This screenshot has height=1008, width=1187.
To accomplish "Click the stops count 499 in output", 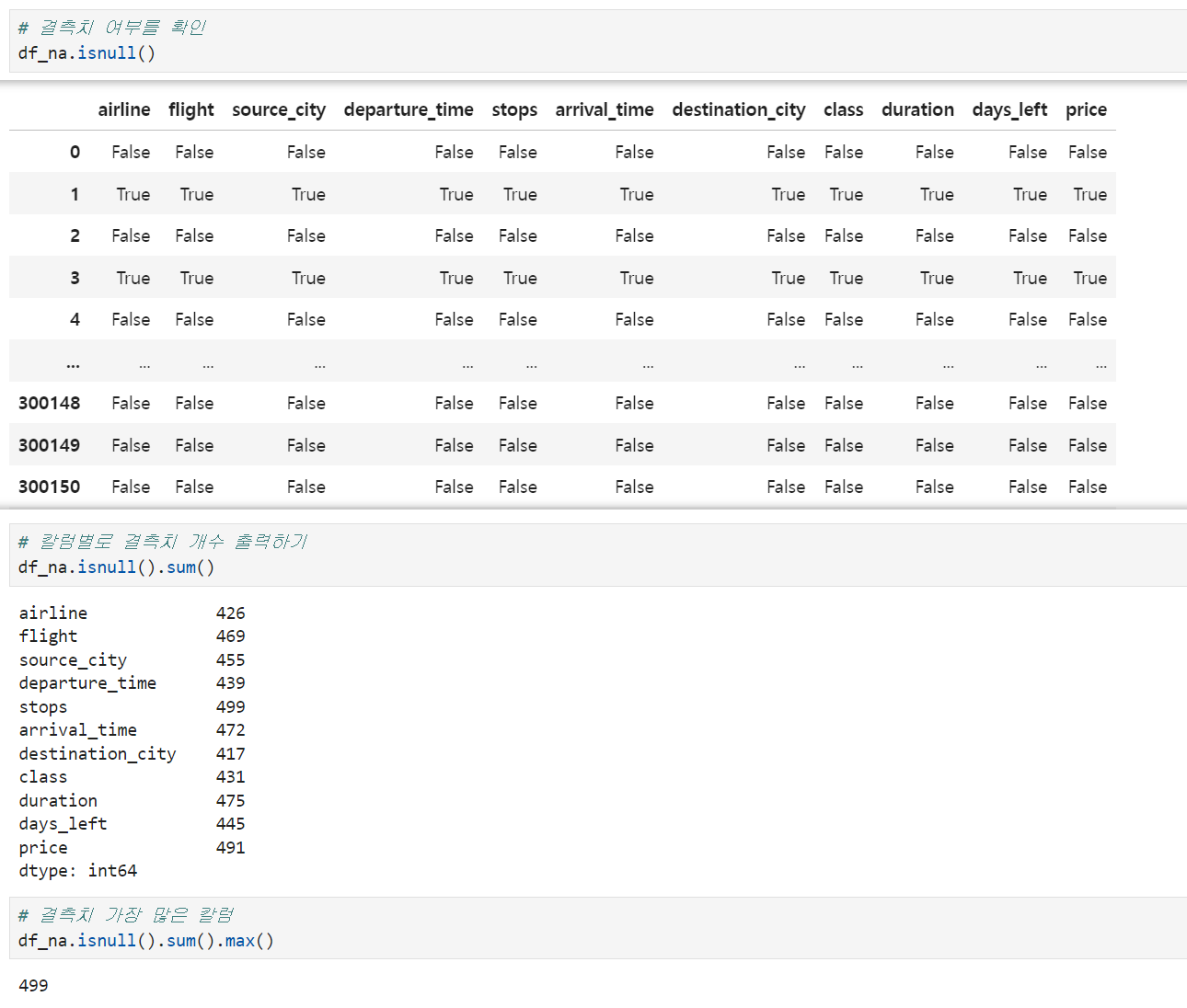I will 231,706.
